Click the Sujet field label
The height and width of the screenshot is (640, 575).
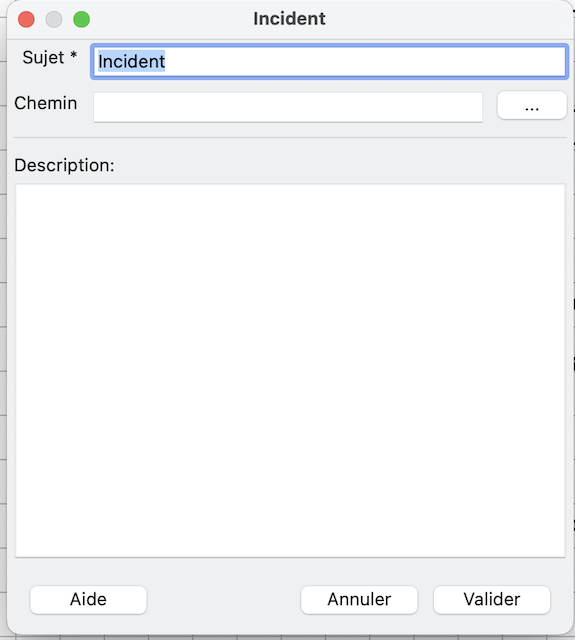[43, 58]
